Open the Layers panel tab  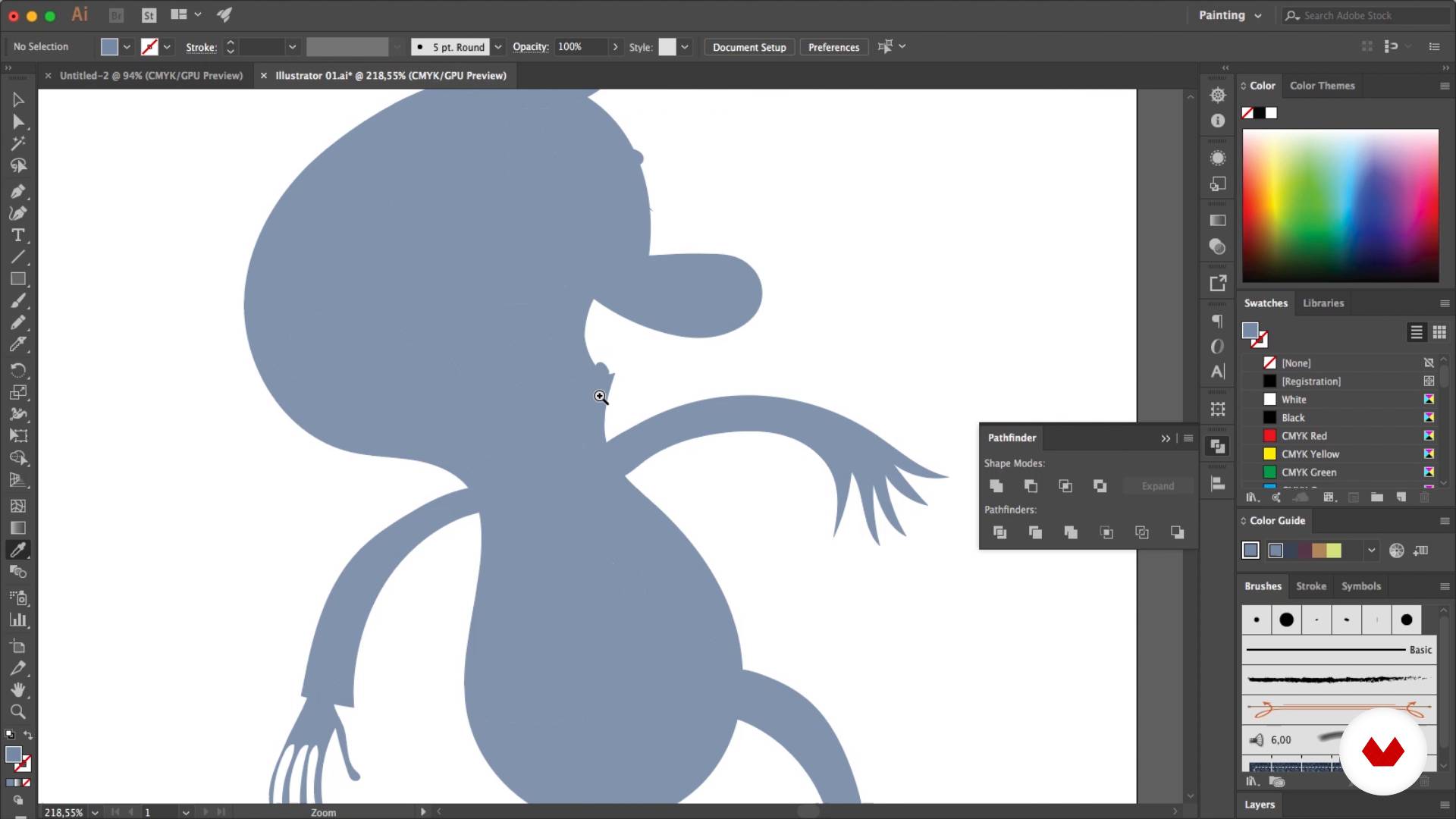click(1260, 805)
